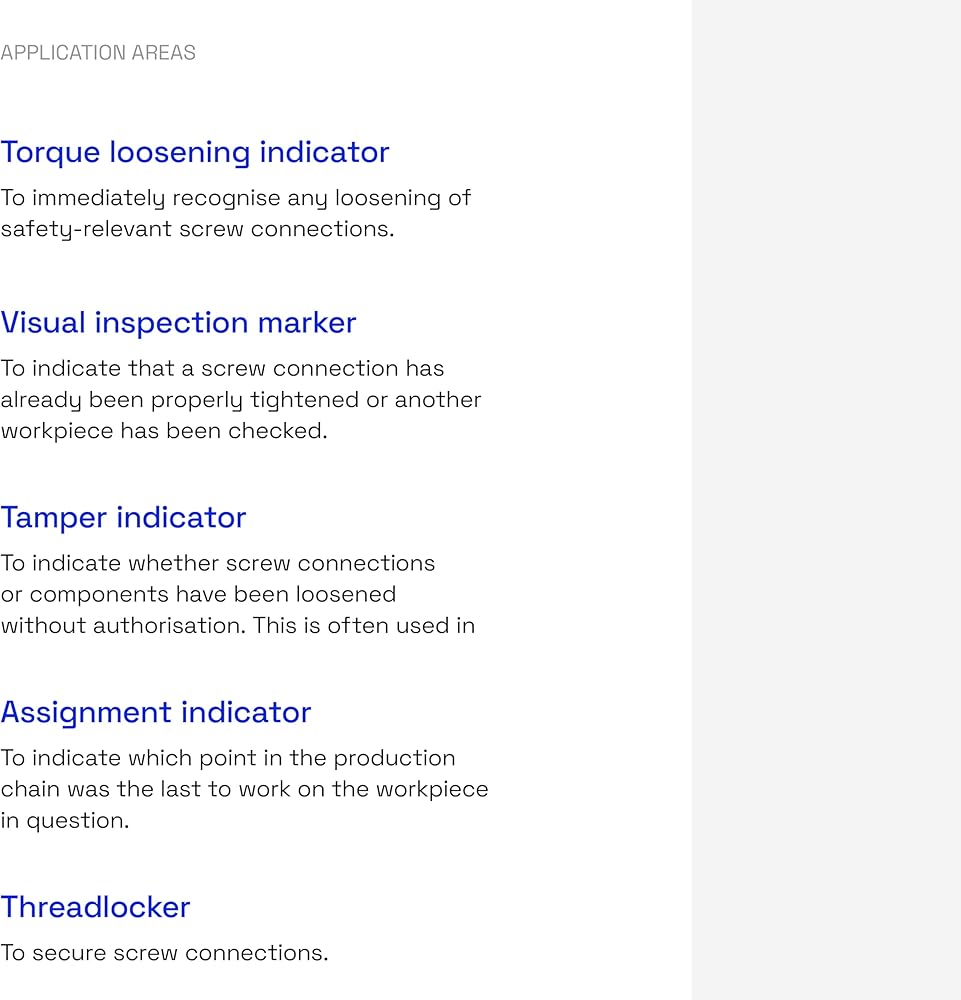Viewport: 961px width, 1000px height.
Task: Click the APPLICATION AREAS section label
Action: tap(98, 52)
